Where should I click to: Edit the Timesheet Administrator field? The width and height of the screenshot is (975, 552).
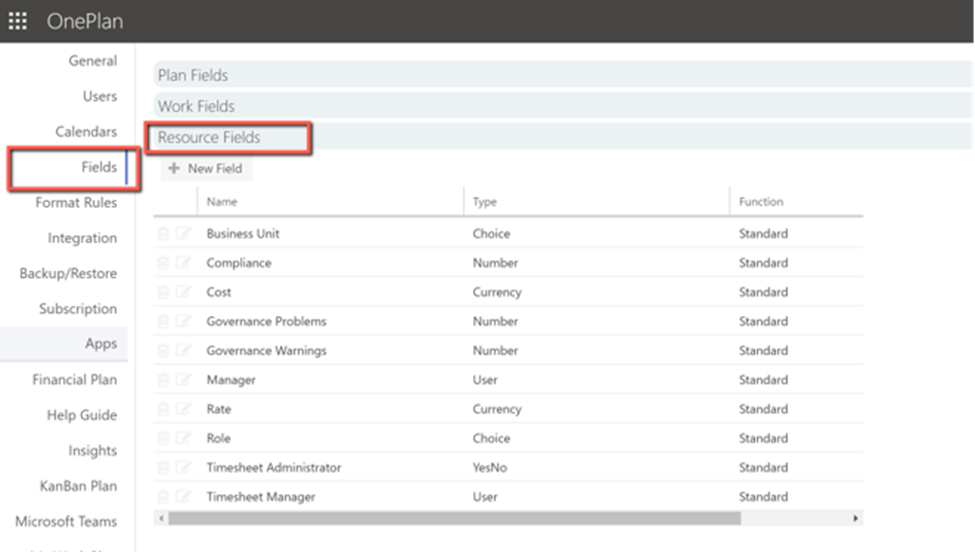(183, 467)
